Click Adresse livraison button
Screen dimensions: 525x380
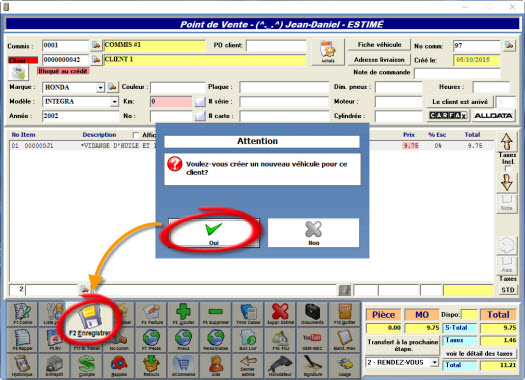click(x=379, y=60)
